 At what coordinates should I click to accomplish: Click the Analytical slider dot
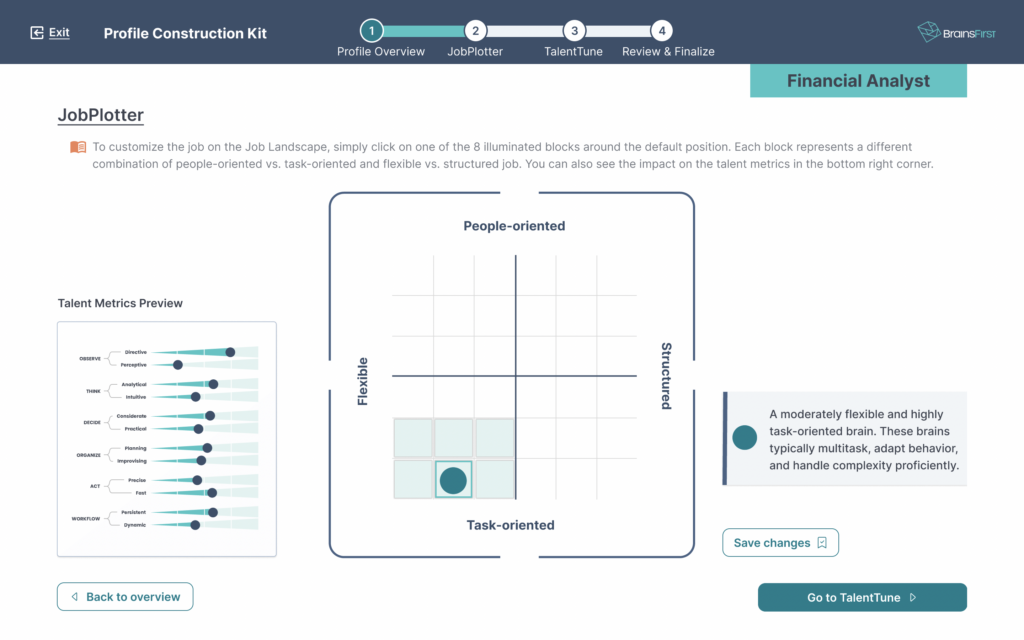(x=213, y=384)
